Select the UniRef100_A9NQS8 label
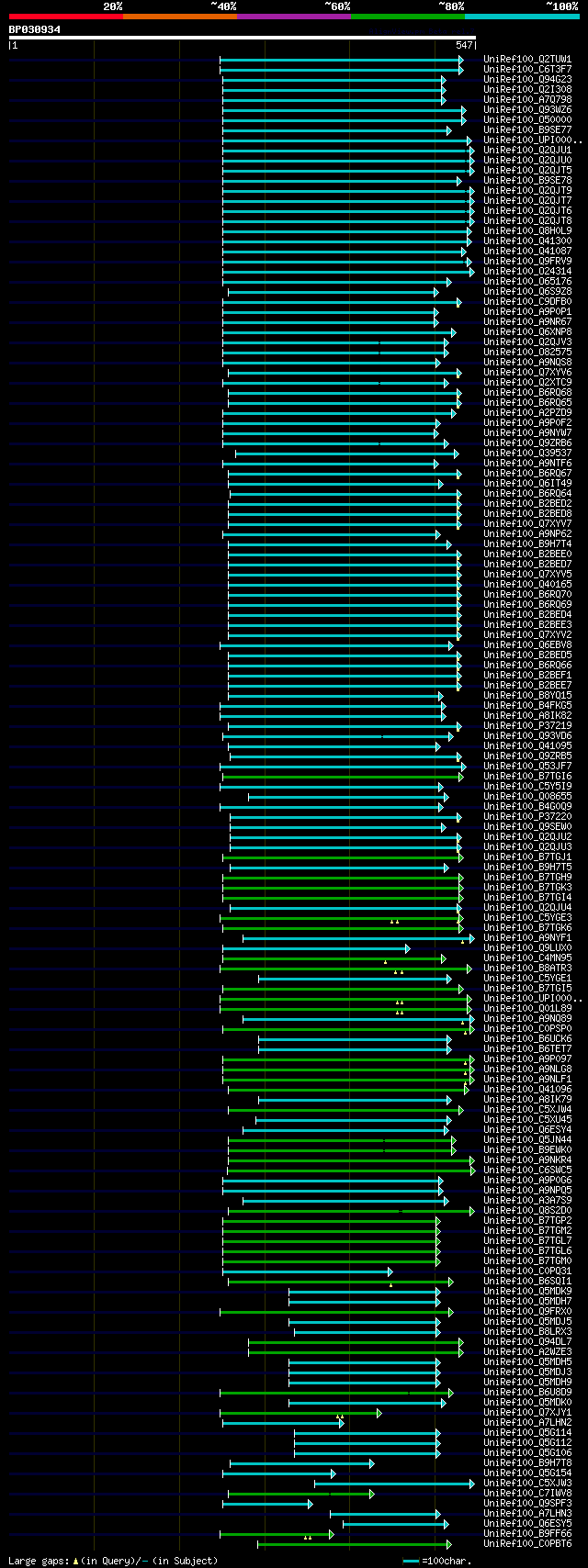The height and width of the screenshot is (1568, 588). 527,363
